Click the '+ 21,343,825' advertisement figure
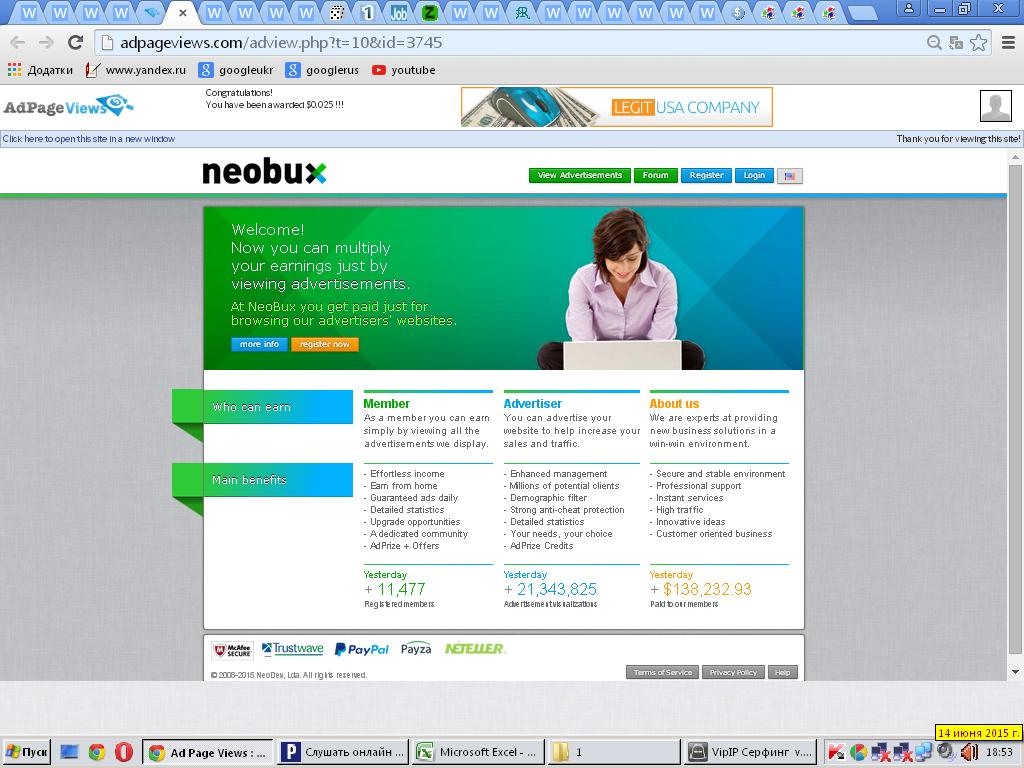 pyautogui.click(x=550, y=589)
